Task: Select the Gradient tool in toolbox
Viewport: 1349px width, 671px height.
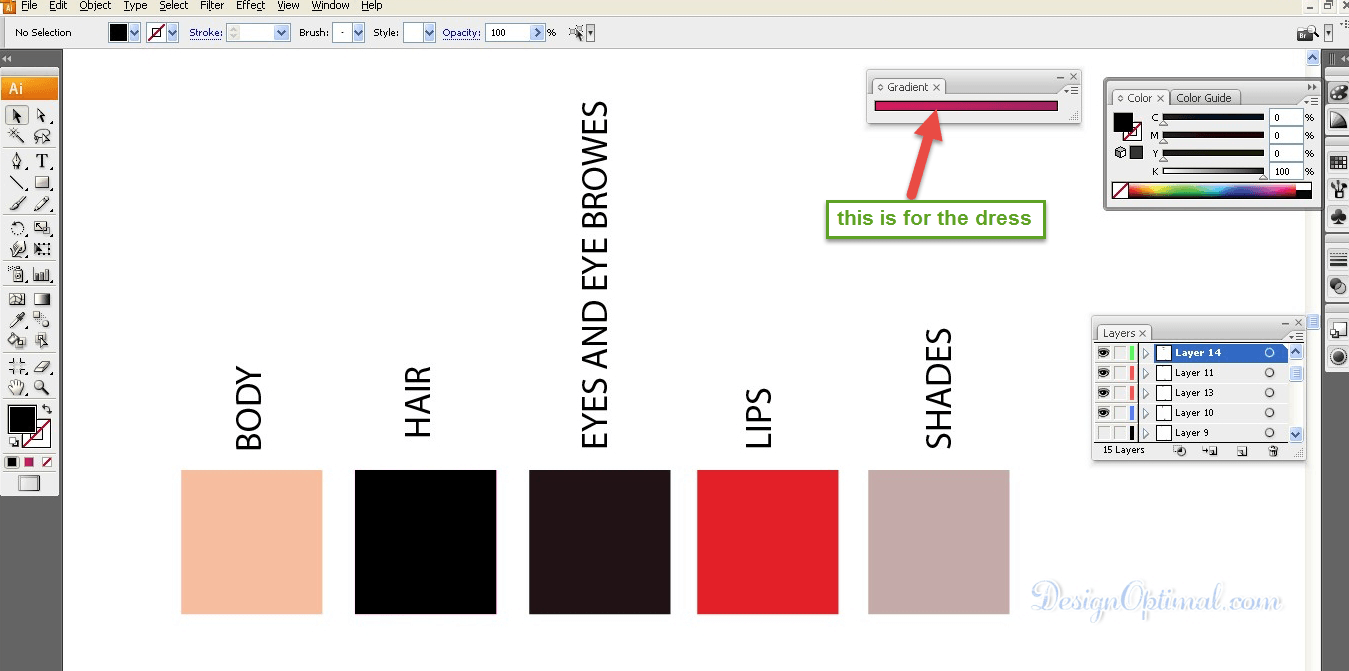Action: [42, 299]
